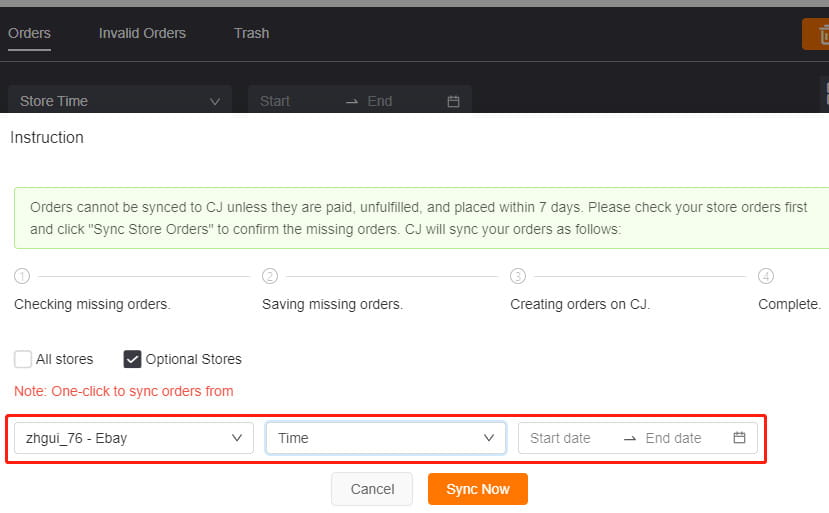Open the Invalid Orders tab
Viewport: 829px width, 513px height.
[142, 33]
